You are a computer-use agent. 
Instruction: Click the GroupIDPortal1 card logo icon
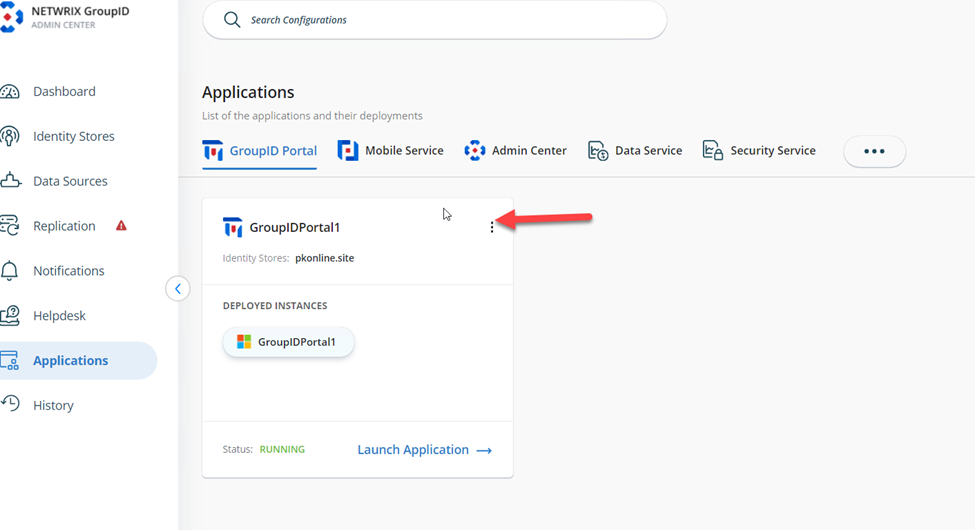(x=233, y=227)
